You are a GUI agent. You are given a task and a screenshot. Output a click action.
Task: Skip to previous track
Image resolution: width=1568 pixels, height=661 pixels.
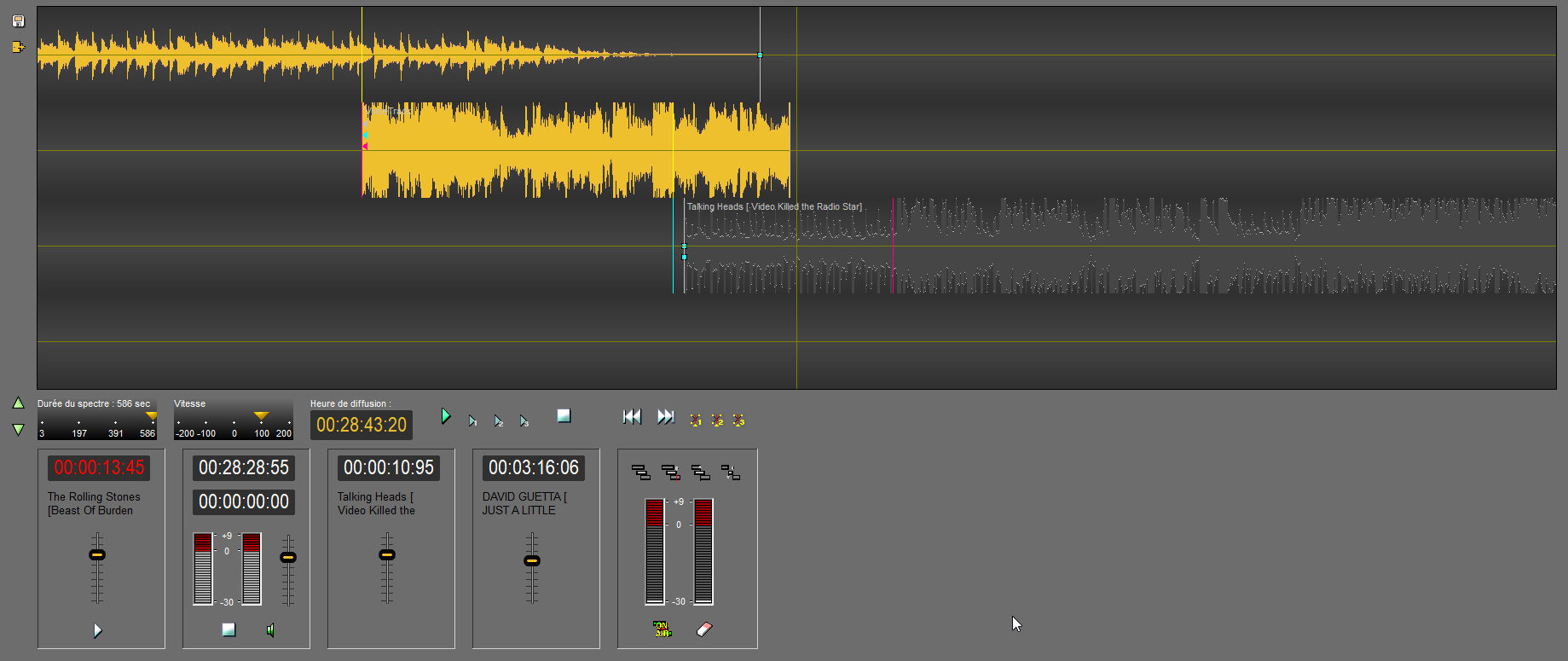[x=632, y=416]
